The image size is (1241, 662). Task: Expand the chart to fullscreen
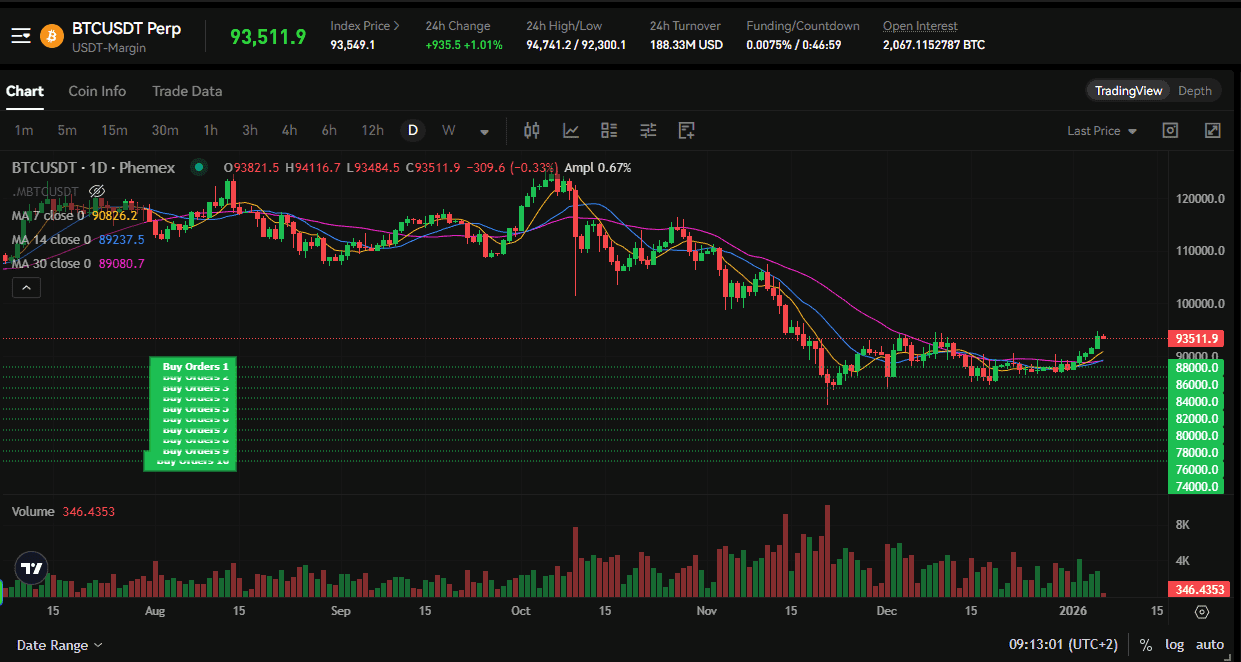pos(1212,130)
